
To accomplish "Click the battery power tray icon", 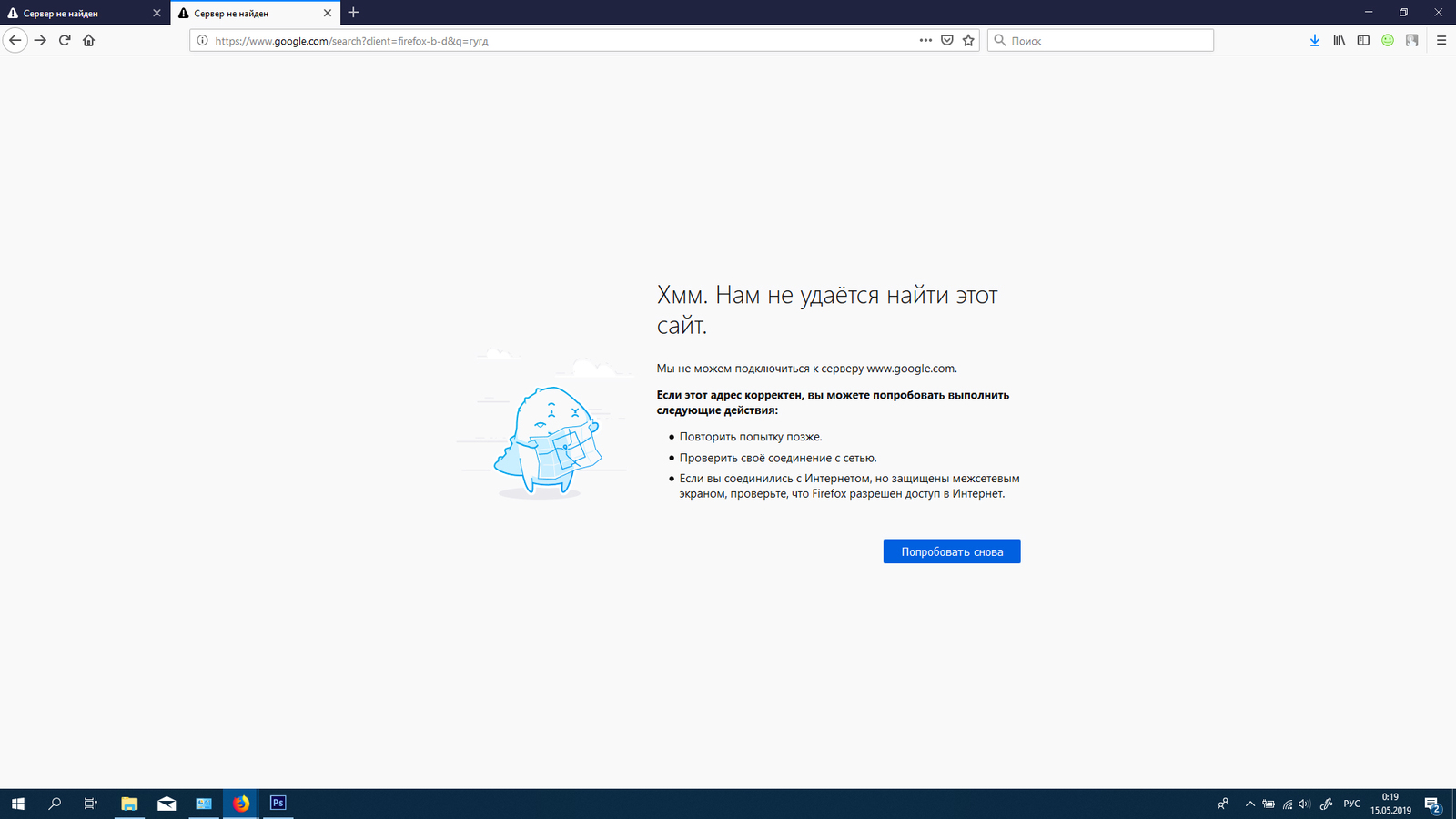I will [x=1269, y=804].
